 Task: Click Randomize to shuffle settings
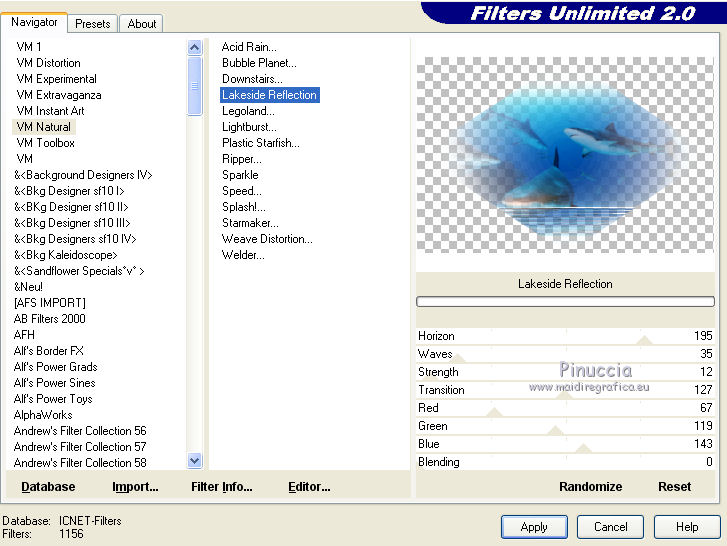tap(590, 487)
